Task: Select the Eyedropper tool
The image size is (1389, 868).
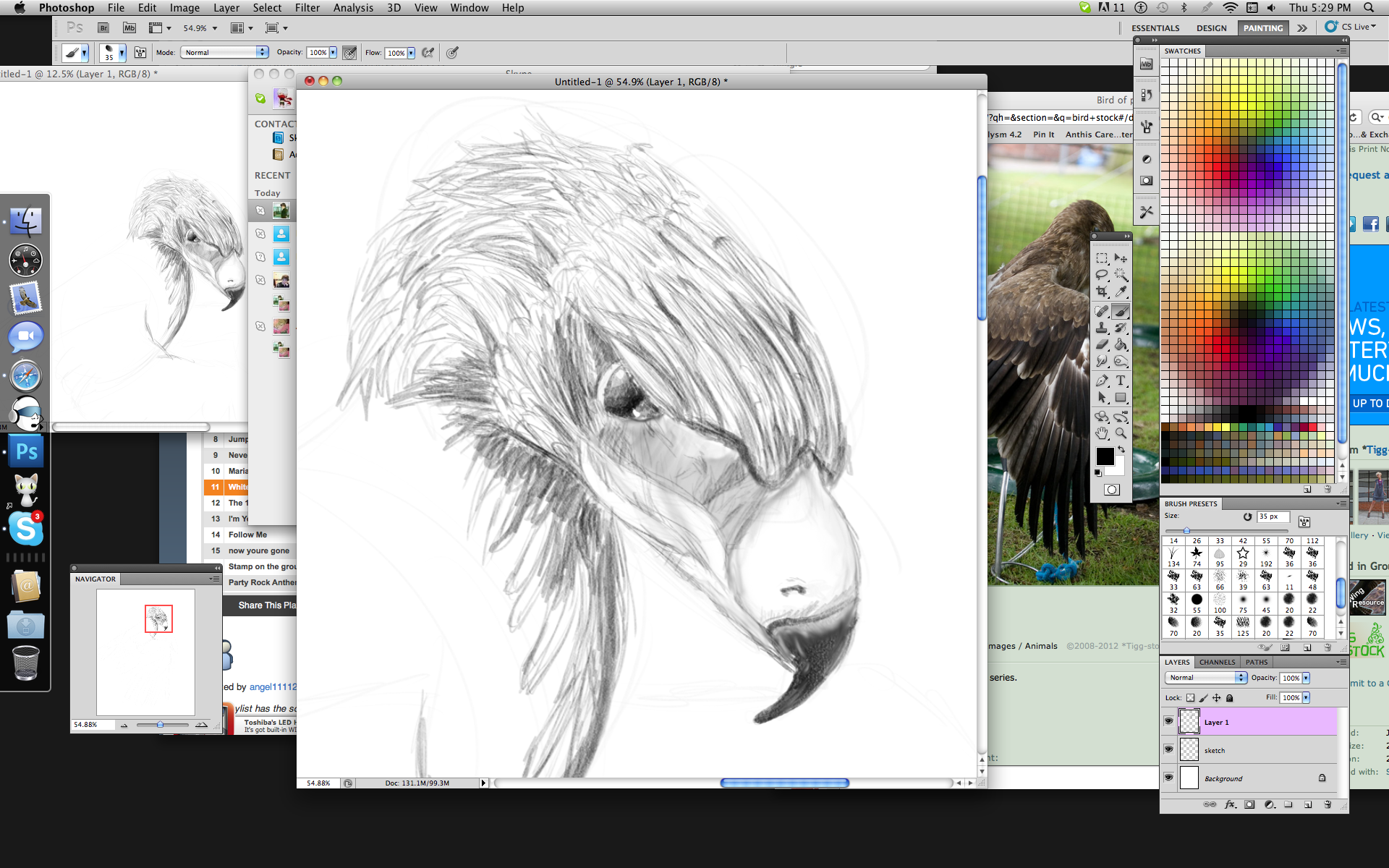Action: click(1121, 292)
